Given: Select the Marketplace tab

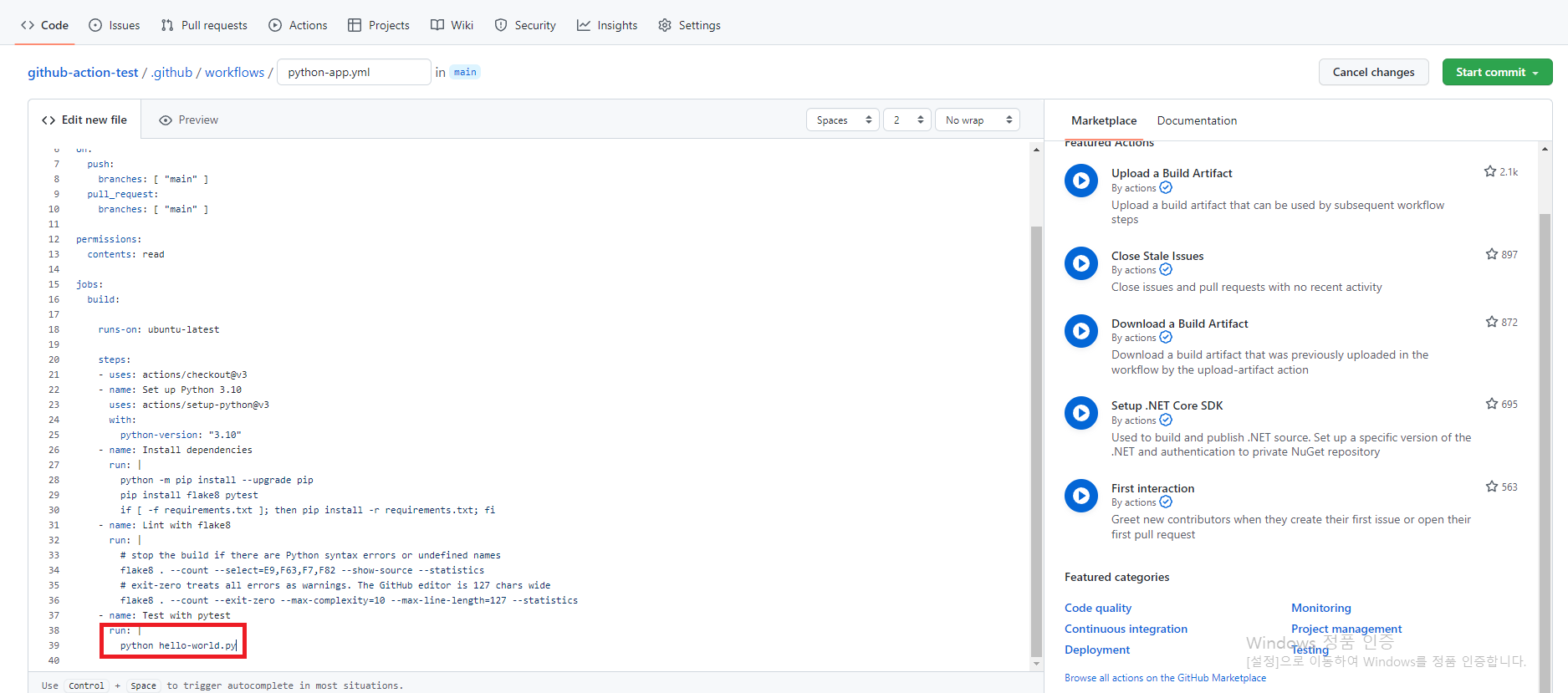Looking at the screenshot, I should [x=1104, y=120].
